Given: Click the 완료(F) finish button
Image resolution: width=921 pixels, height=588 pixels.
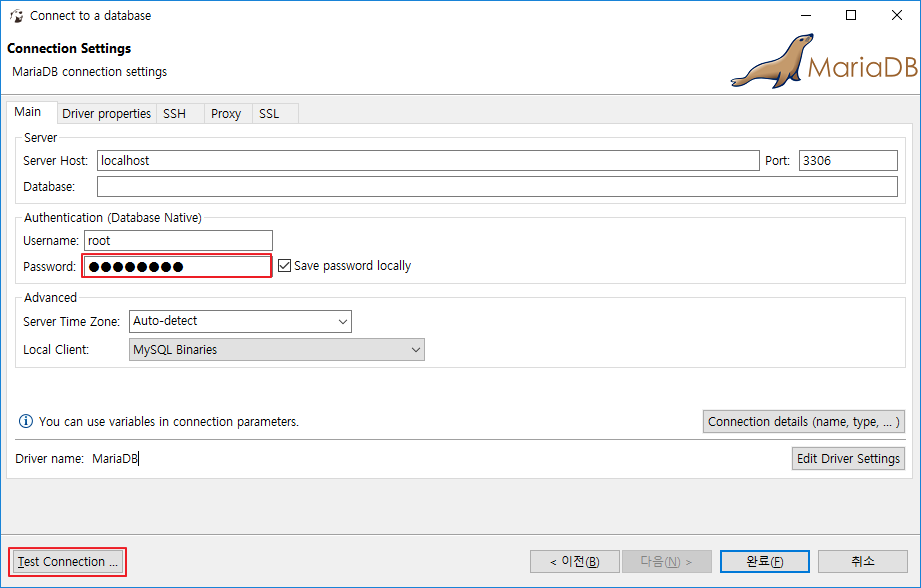Looking at the screenshot, I should coord(765,562).
